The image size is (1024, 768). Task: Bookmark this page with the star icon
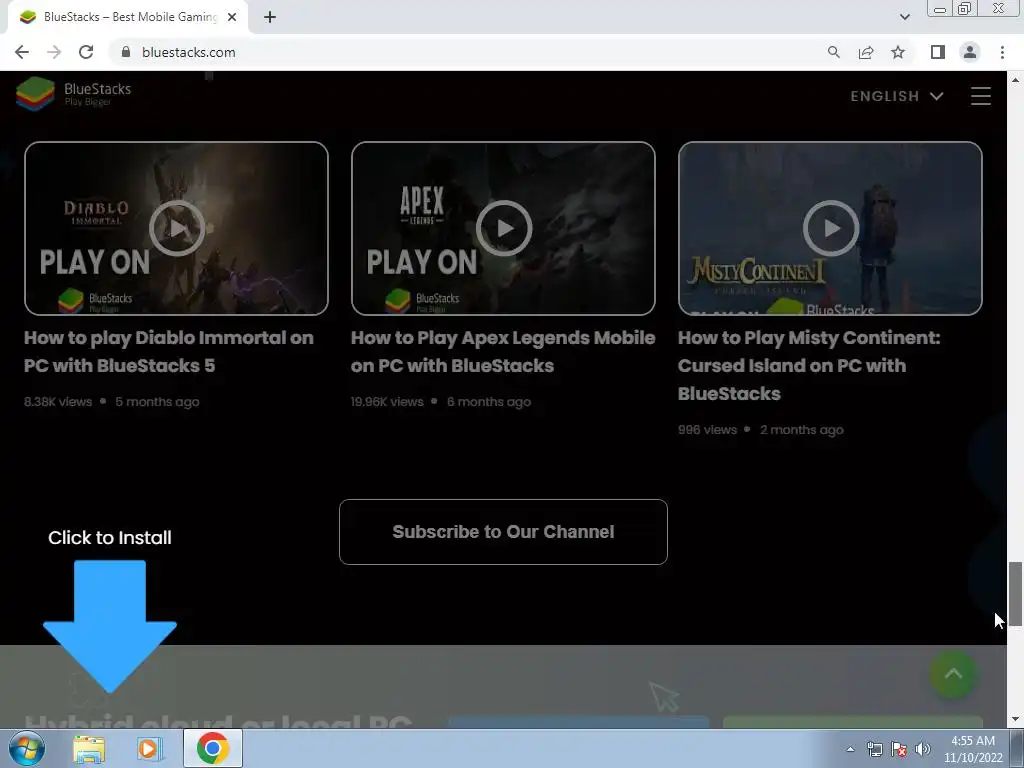[x=898, y=52]
